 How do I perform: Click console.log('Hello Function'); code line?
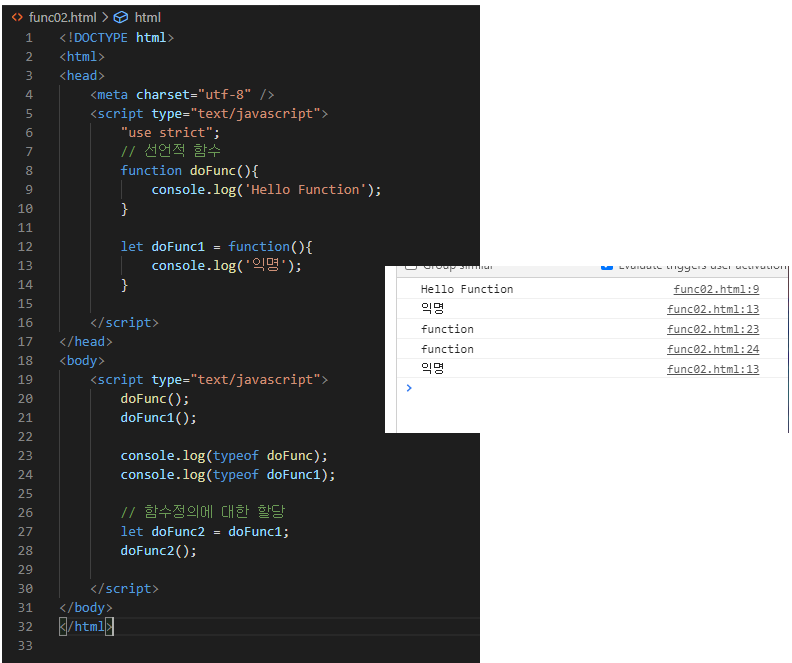pyautogui.click(x=266, y=190)
